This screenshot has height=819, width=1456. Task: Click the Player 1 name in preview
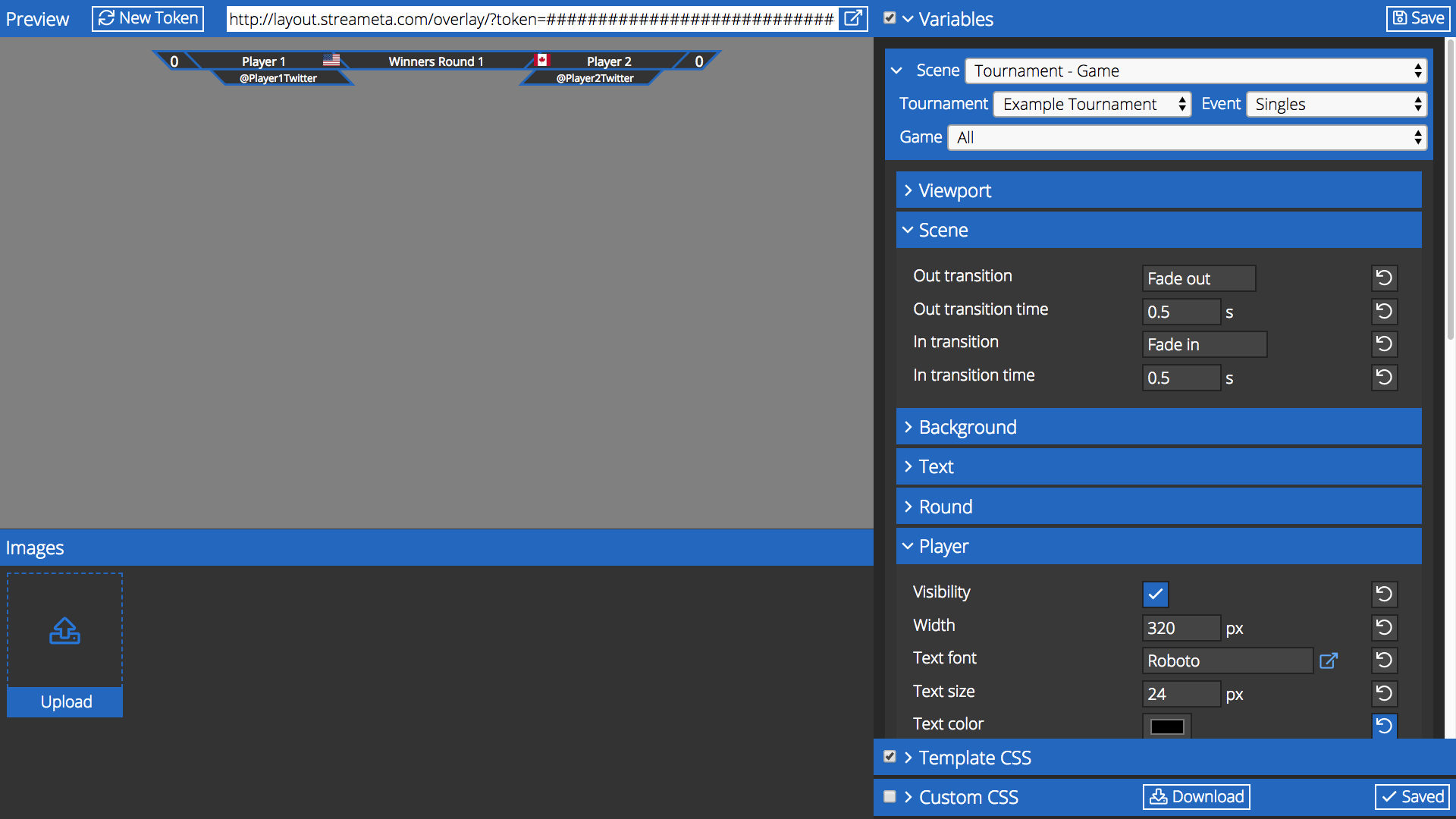pyautogui.click(x=263, y=61)
